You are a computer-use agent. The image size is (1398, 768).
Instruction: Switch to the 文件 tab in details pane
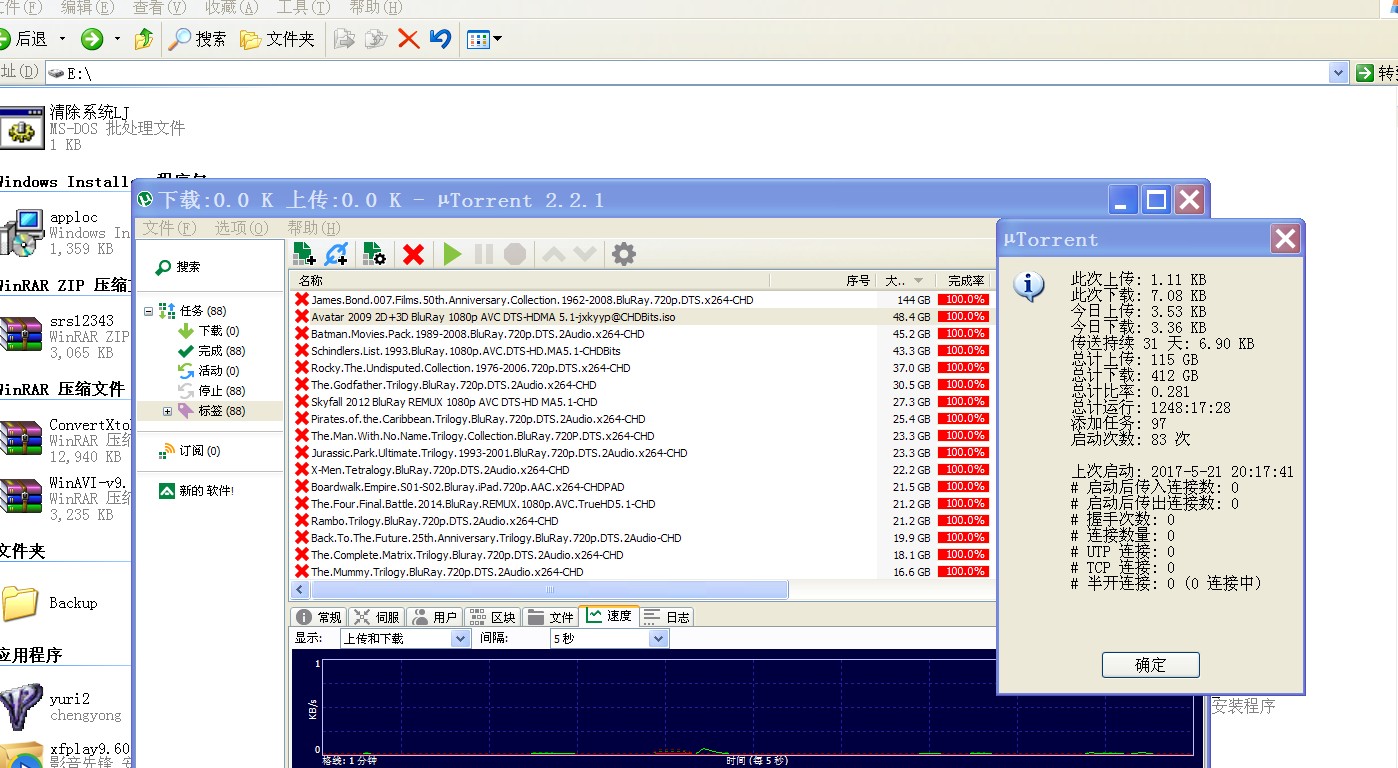click(551, 617)
